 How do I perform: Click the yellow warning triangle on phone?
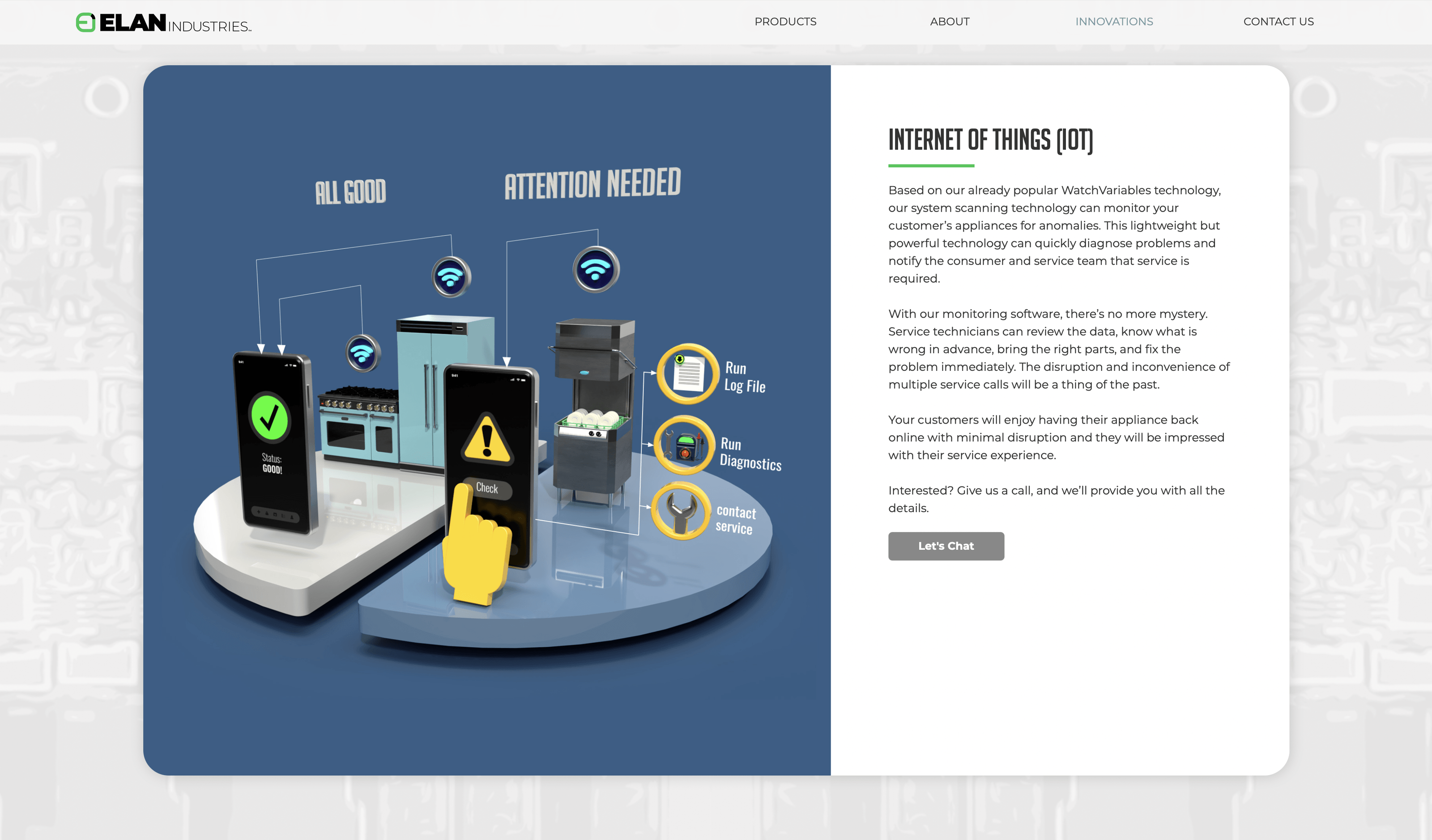pos(487,440)
